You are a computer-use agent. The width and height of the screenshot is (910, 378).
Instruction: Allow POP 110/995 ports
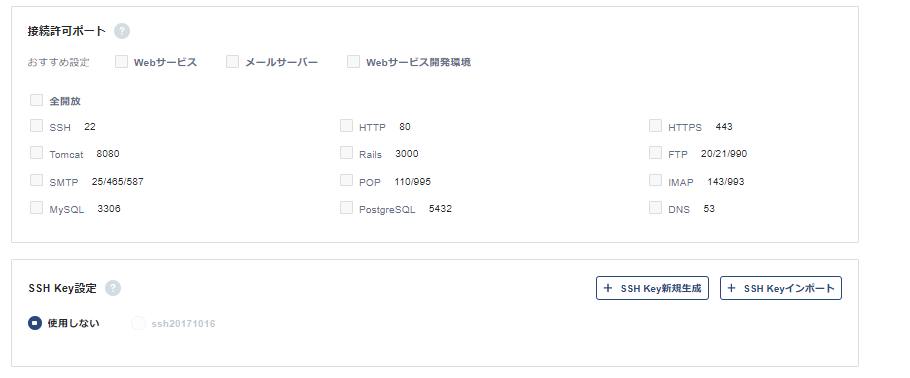pyautogui.click(x=346, y=180)
